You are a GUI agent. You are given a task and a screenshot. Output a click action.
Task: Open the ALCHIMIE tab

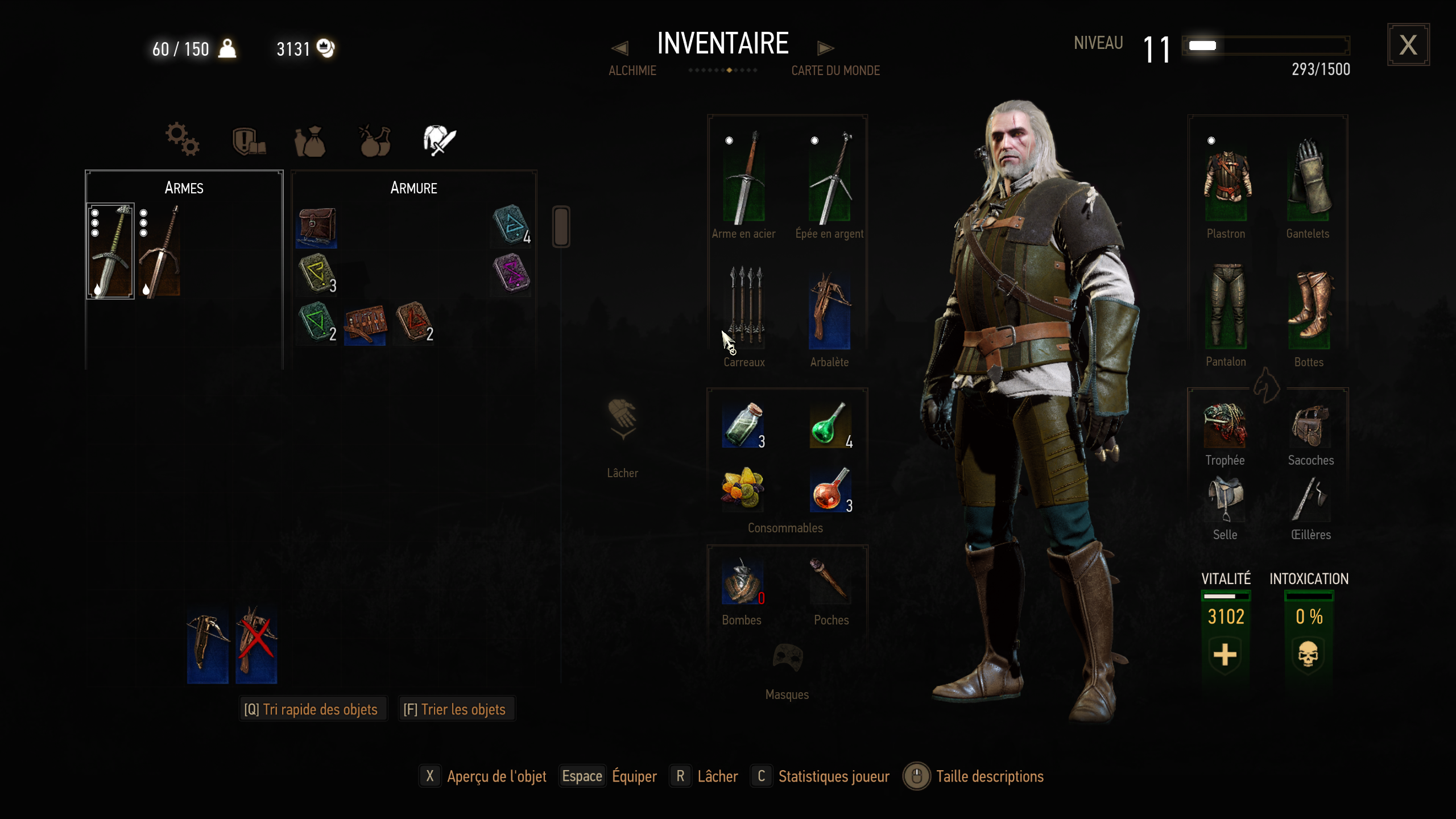point(632,71)
